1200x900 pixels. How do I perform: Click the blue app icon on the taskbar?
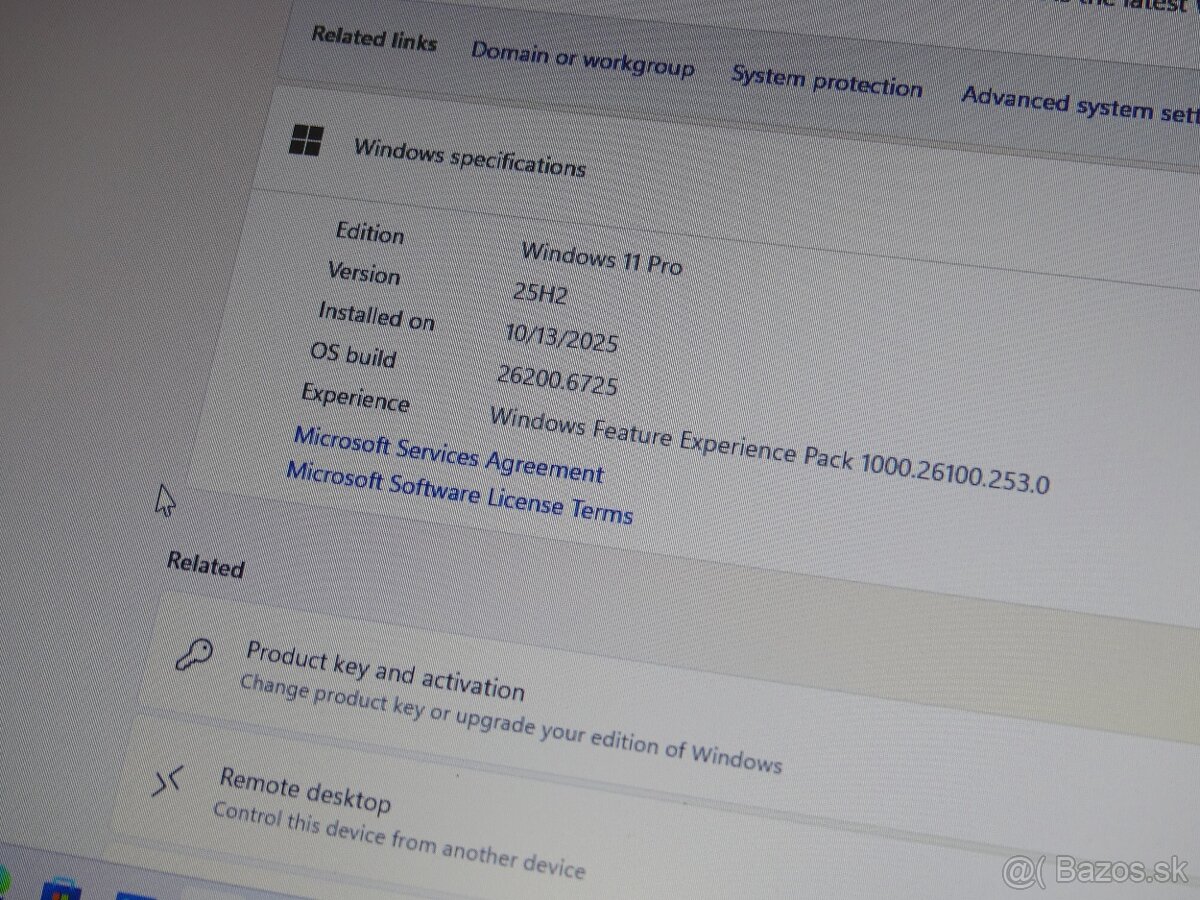(135, 895)
